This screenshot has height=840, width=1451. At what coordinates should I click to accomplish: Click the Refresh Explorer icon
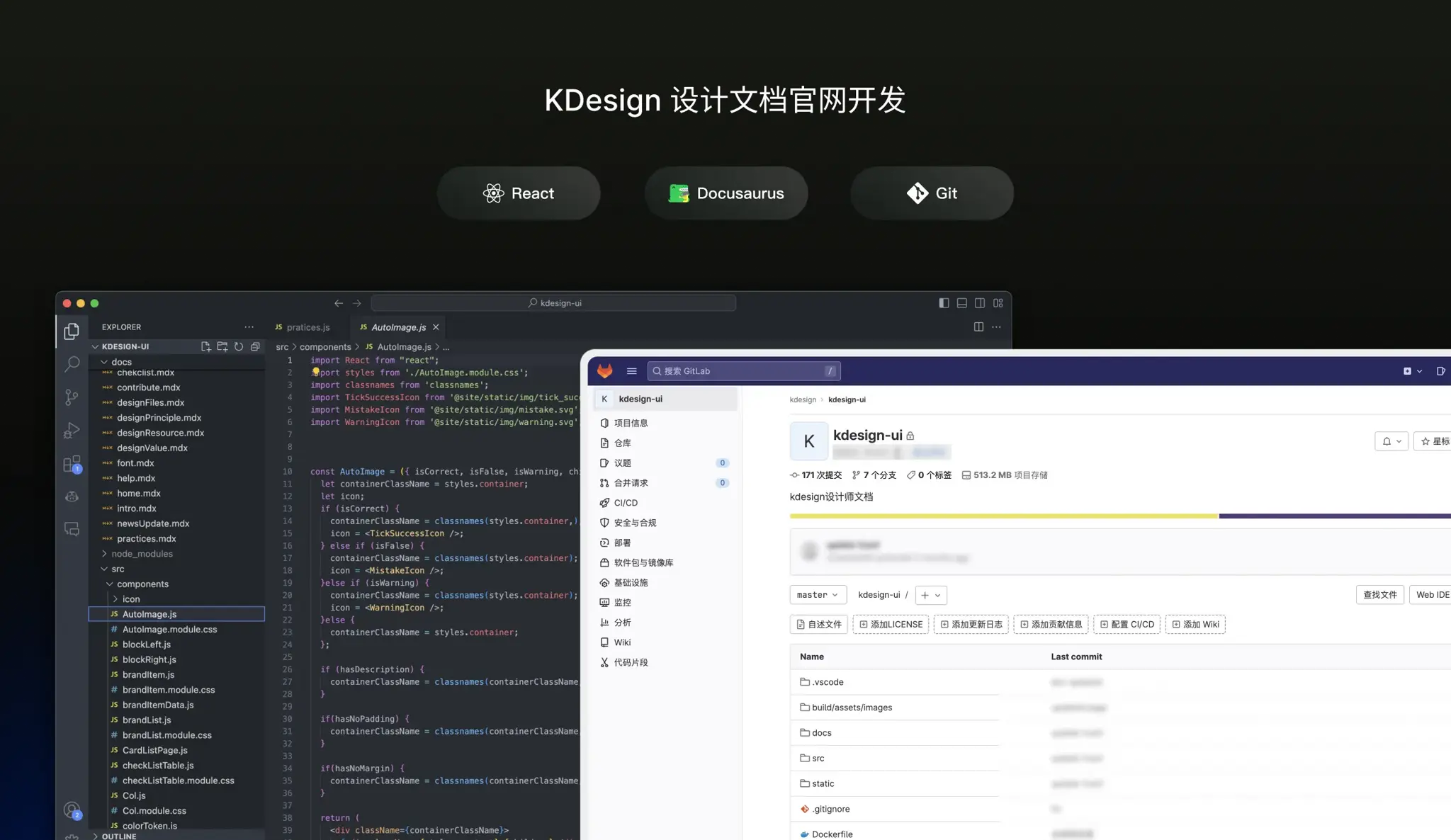pos(239,346)
